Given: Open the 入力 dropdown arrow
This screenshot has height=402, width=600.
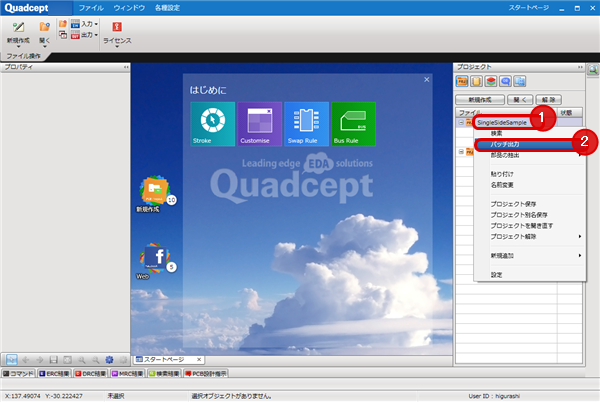Looking at the screenshot, I should coord(96,24).
